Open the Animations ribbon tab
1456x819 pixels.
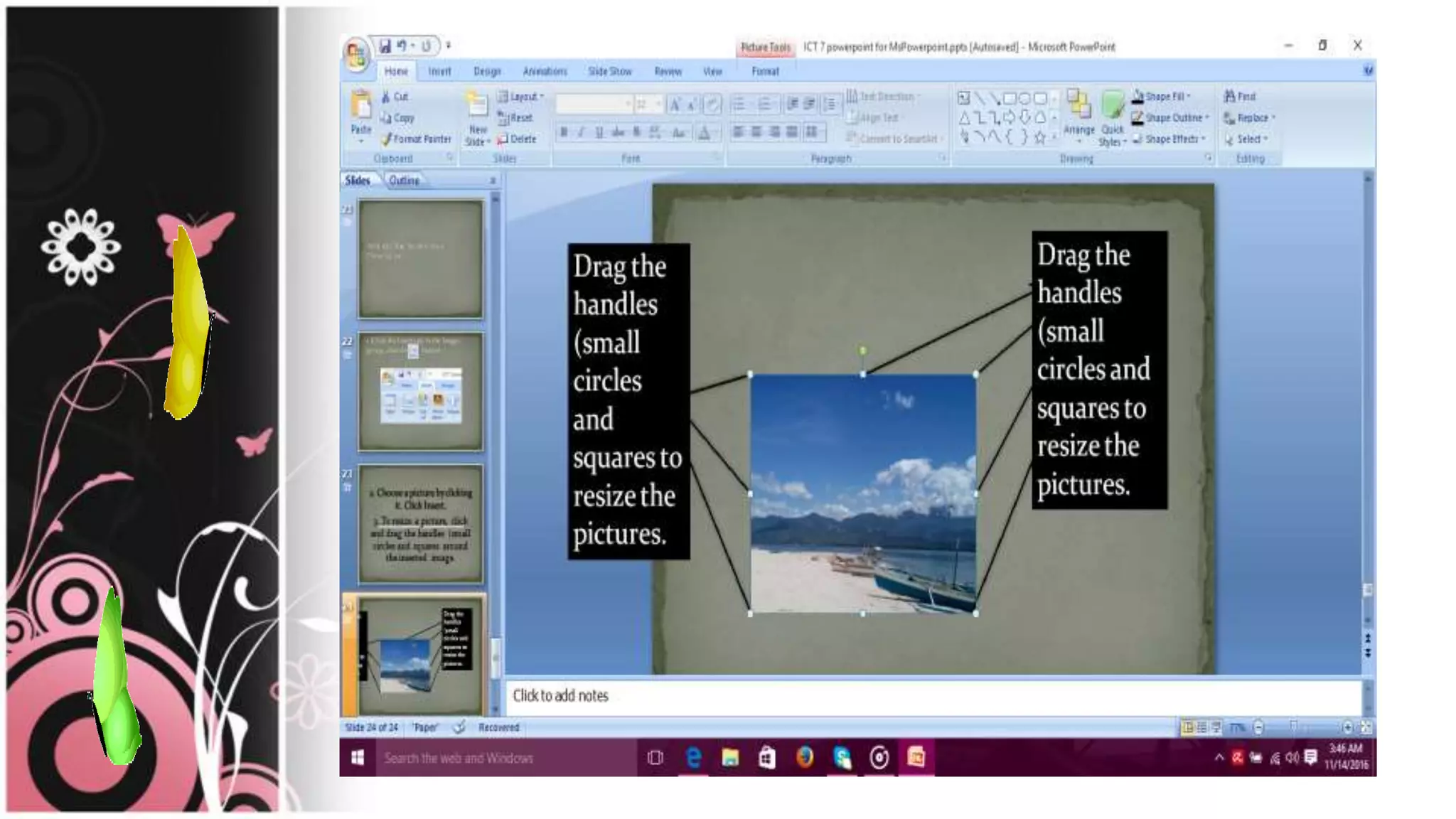545,71
